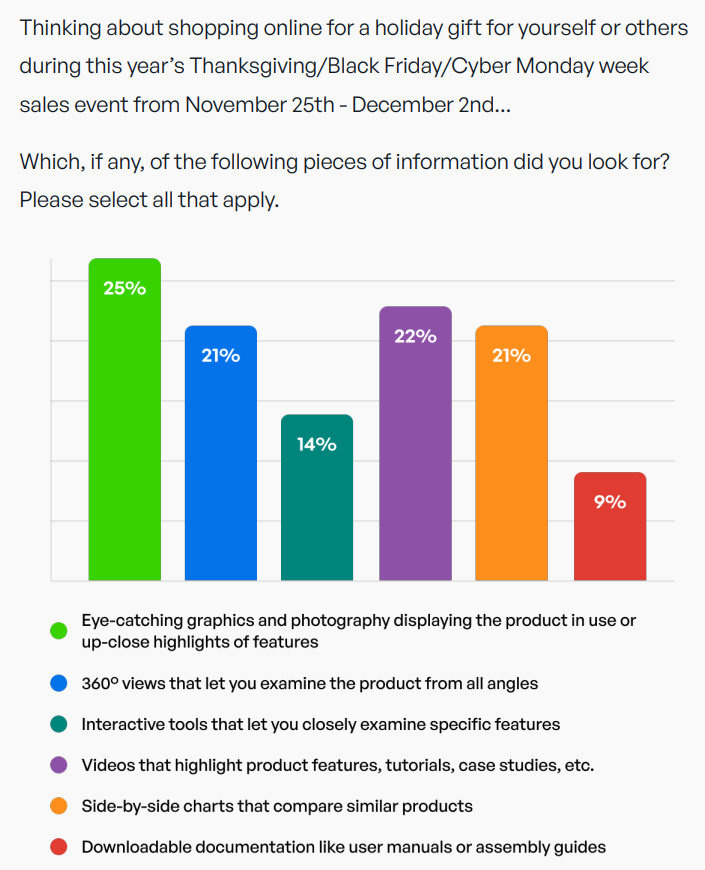This screenshot has width=705, height=870.
Task: Select the 'Side-by-side charts' legend label
Action: 277,806
